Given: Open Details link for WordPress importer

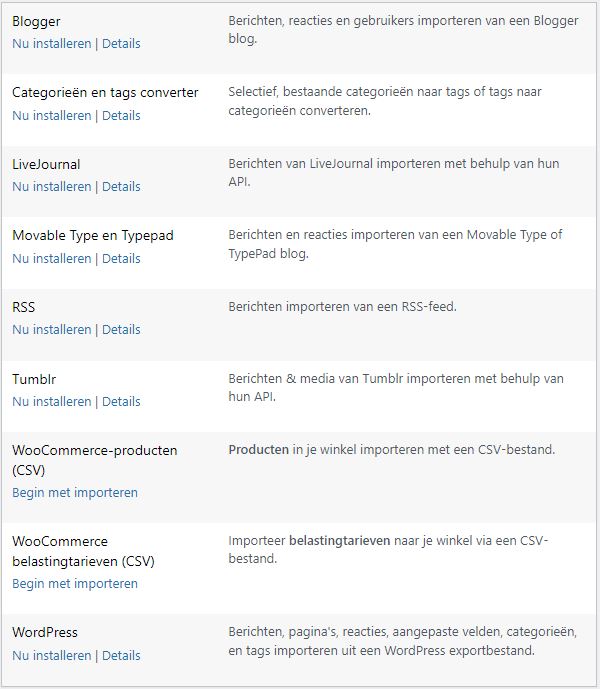Looking at the screenshot, I should click(121, 656).
